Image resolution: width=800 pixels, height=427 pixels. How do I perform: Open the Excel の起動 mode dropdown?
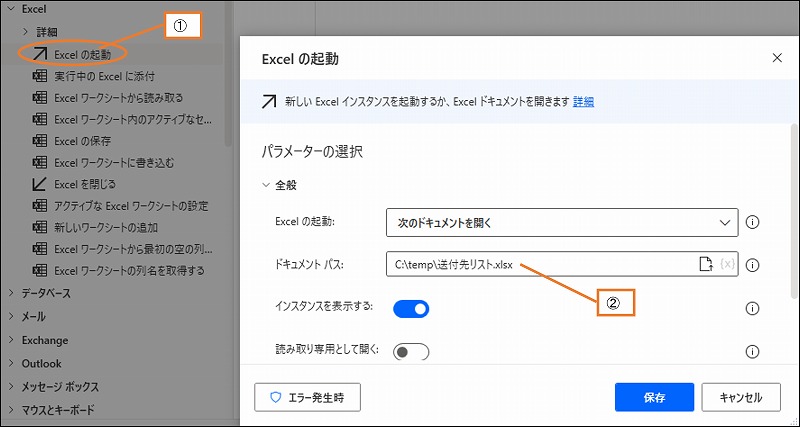pos(562,222)
